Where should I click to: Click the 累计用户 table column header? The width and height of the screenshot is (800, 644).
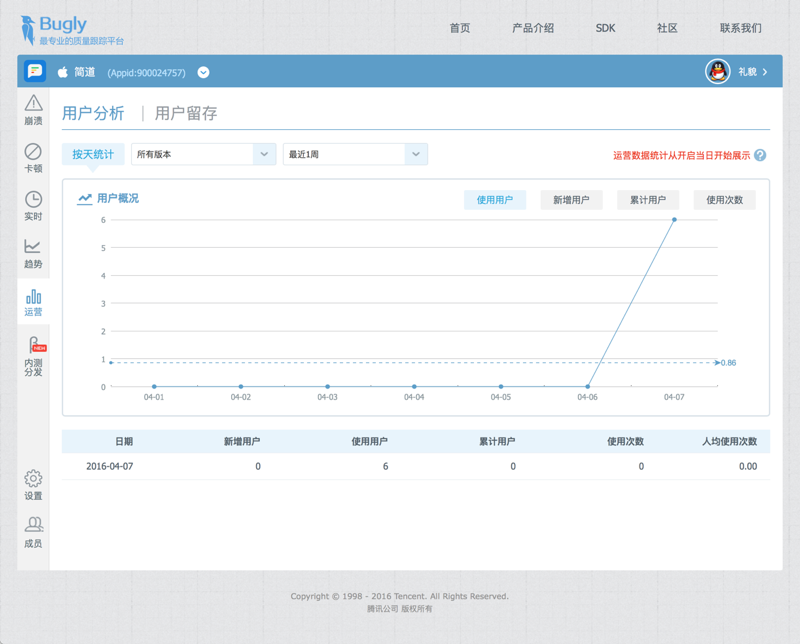tap(497, 441)
